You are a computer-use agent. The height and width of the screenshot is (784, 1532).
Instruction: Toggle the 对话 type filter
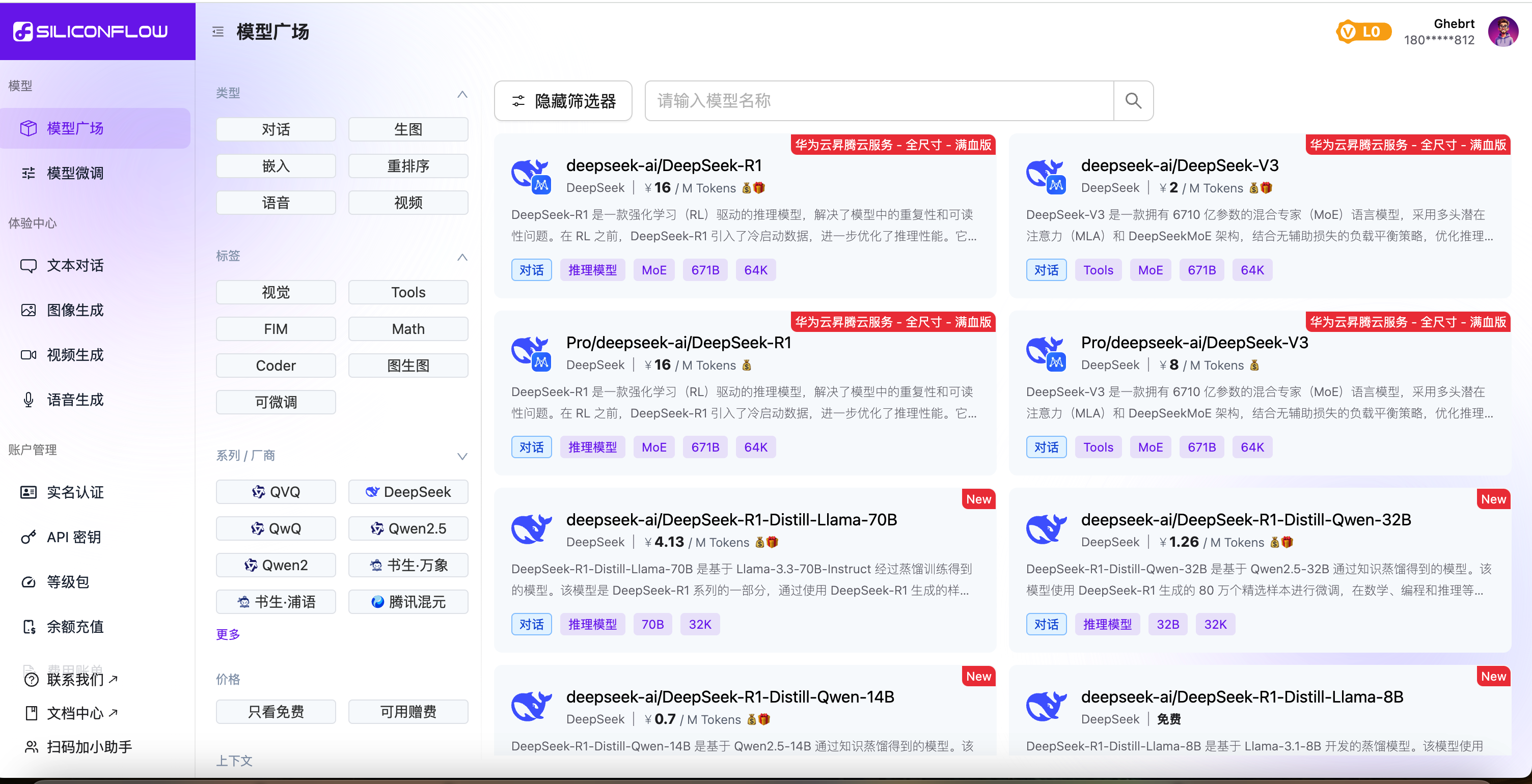276,130
